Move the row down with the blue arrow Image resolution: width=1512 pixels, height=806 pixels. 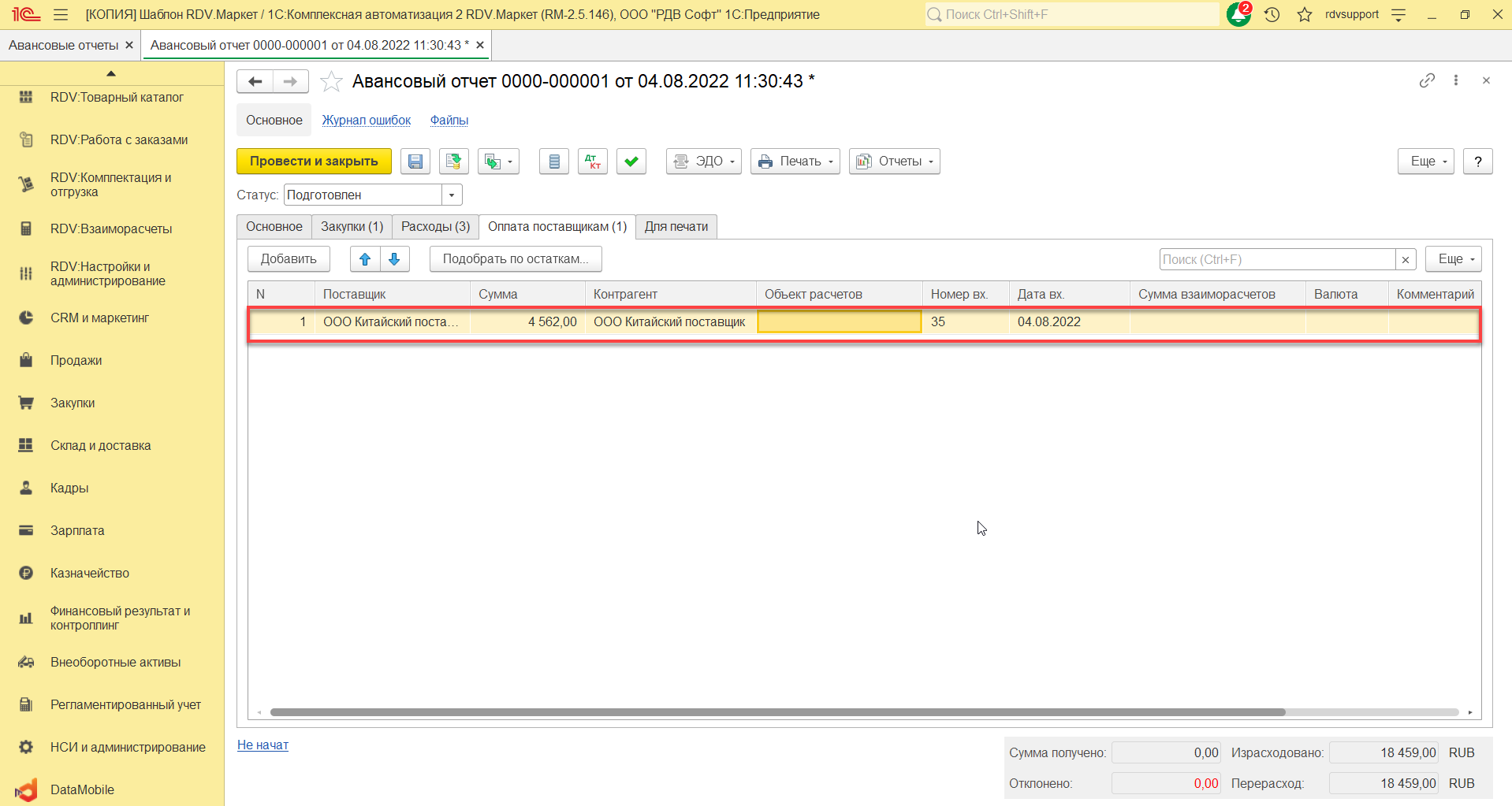pyautogui.click(x=394, y=259)
